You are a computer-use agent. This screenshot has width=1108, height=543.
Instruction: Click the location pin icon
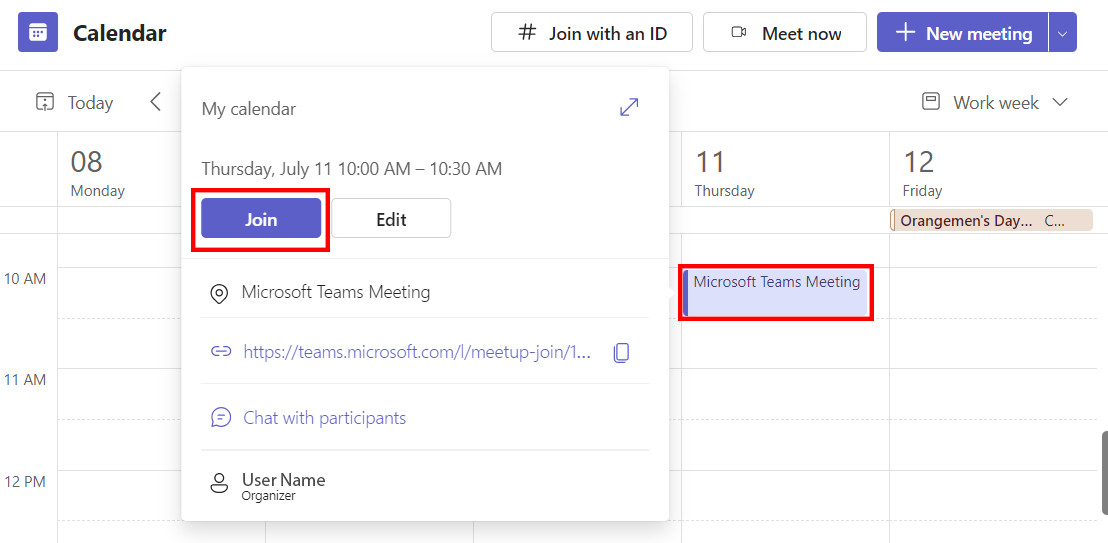point(219,294)
